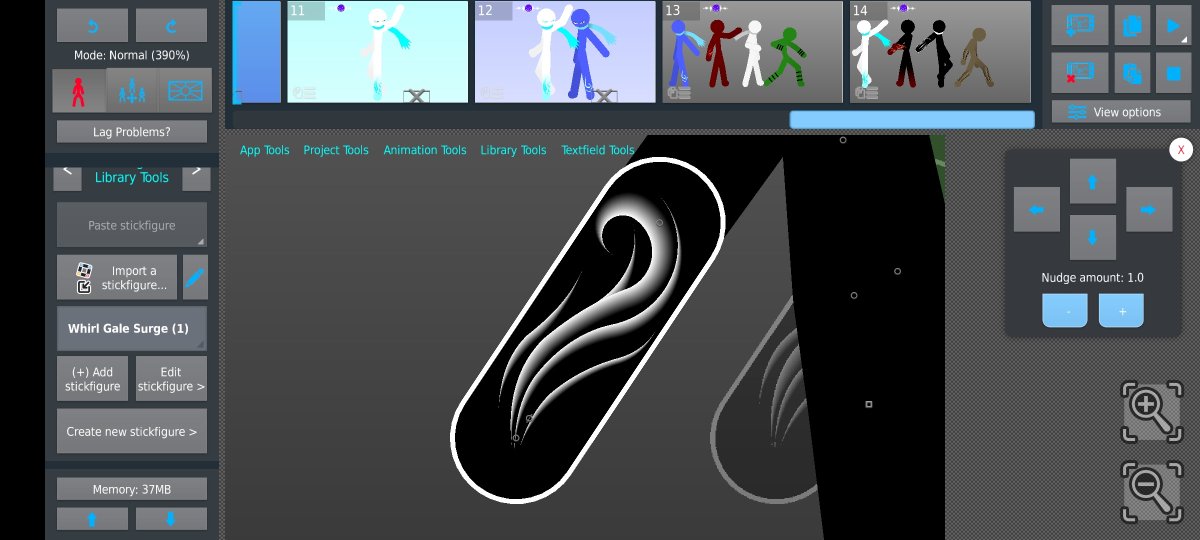Open the Project Tools tab
This screenshot has height=540, width=1200.
click(x=336, y=150)
